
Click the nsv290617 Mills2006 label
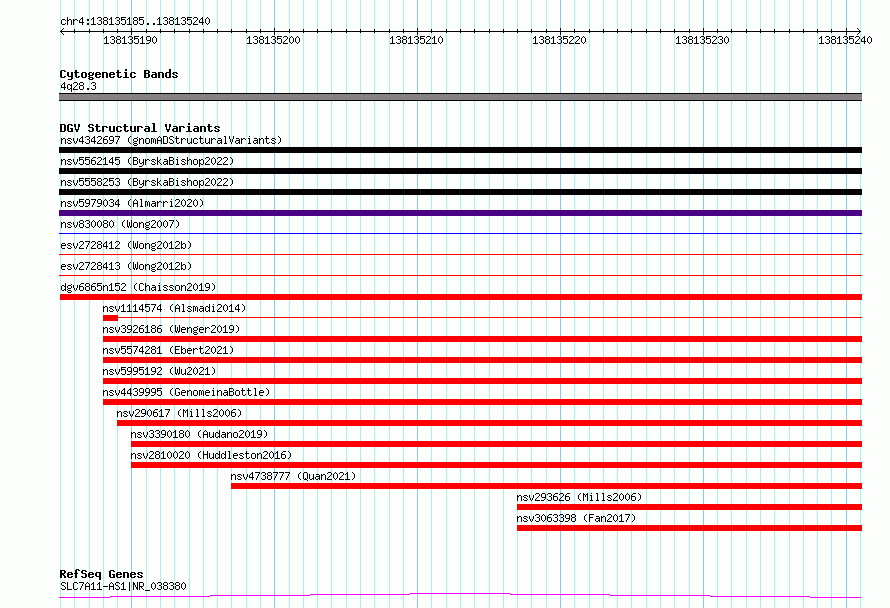coord(179,413)
